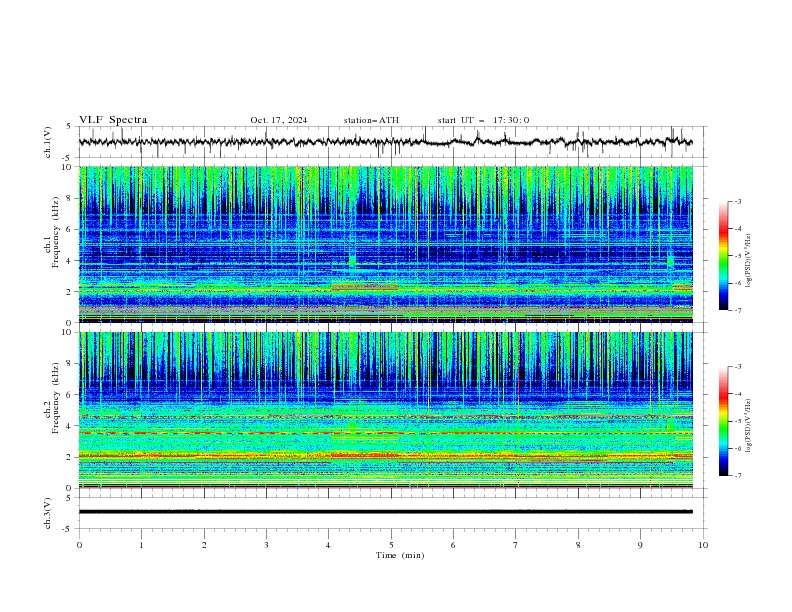Image resolution: width=792 pixels, height=612 pixels.
Task: Click the "4" tick on the Time axis
Action: coord(329,545)
